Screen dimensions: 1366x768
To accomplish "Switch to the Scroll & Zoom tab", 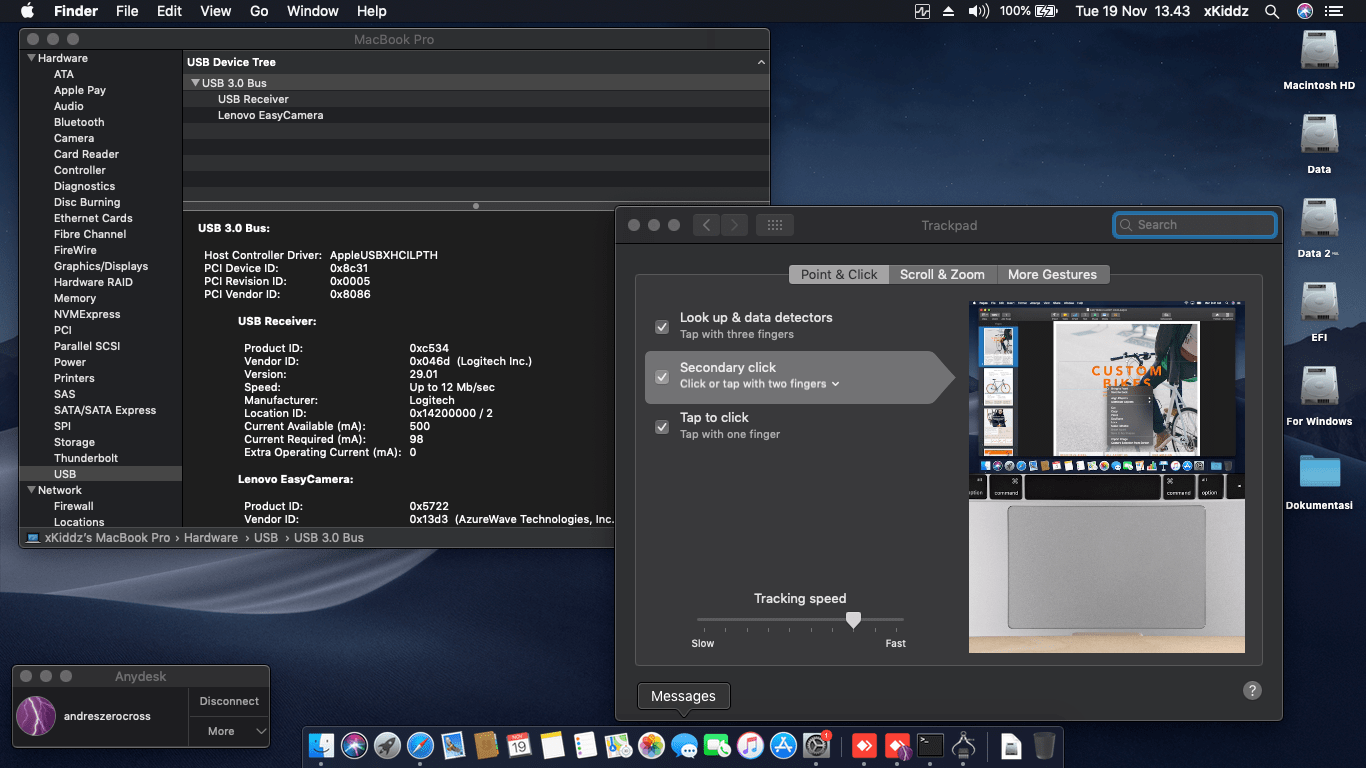I will point(942,274).
